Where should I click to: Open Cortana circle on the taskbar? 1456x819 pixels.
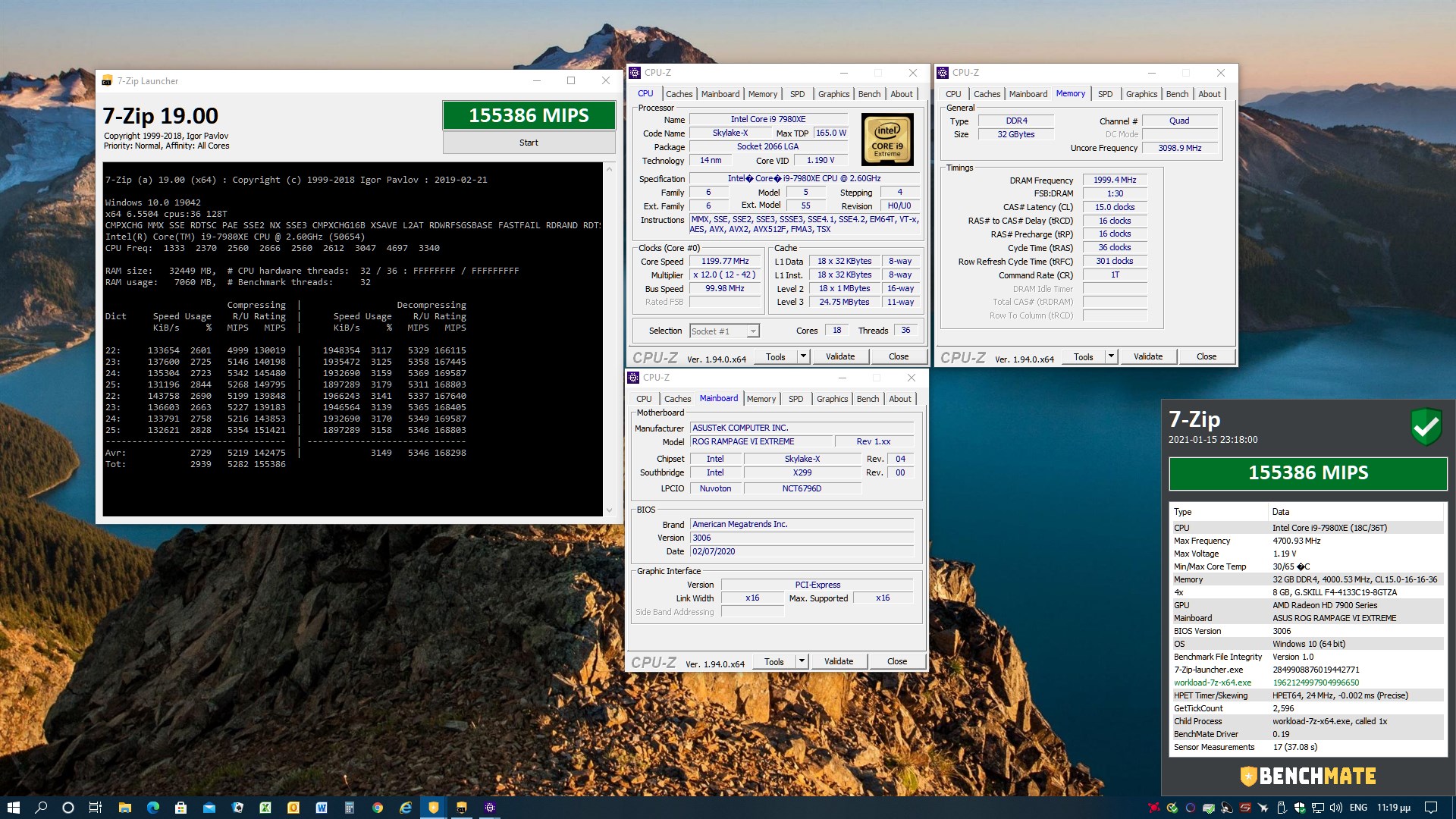[68, 808]
